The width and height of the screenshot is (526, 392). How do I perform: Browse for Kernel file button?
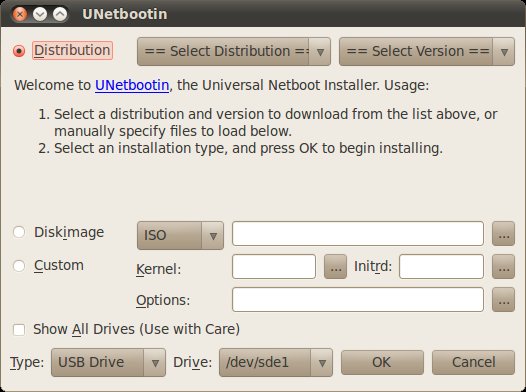click(335, 267)
